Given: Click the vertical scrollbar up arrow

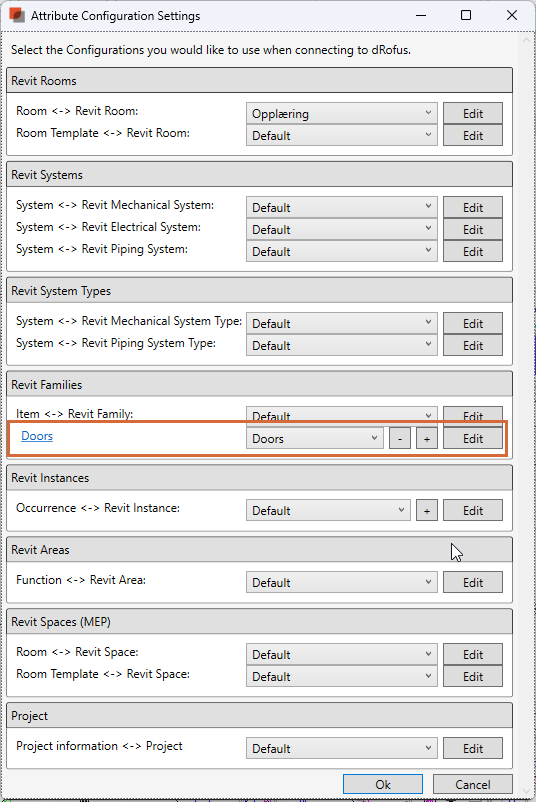Looking at the screenshot, I should (x=526, y=40).
